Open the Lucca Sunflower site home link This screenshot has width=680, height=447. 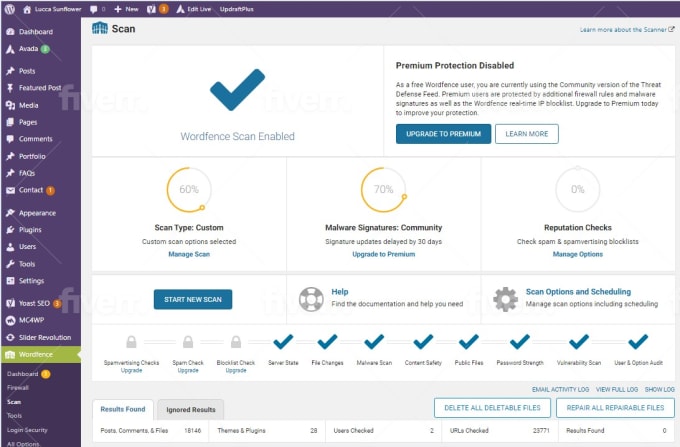[x=52, y=9]
